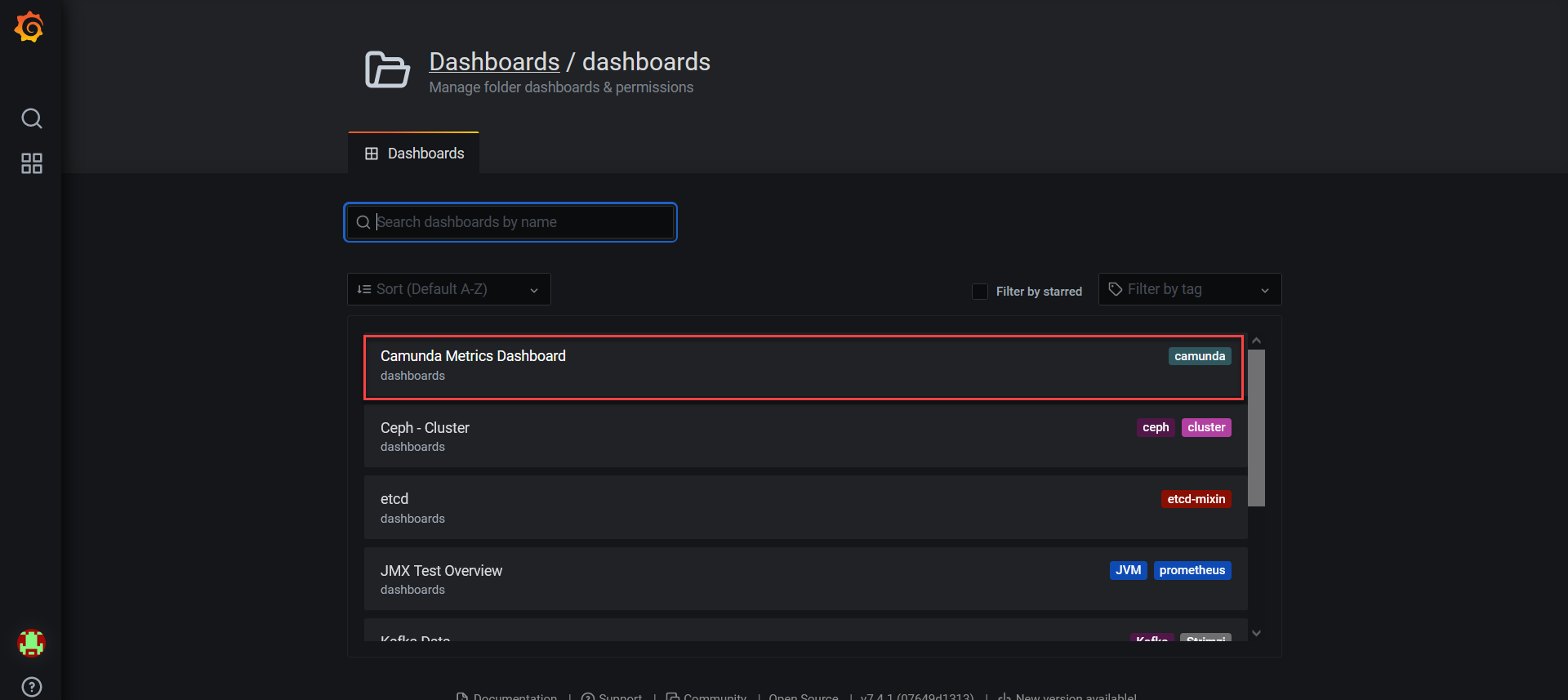Filter by the JVM tag
The image size is (1568, 700).
click(1129, 570)
